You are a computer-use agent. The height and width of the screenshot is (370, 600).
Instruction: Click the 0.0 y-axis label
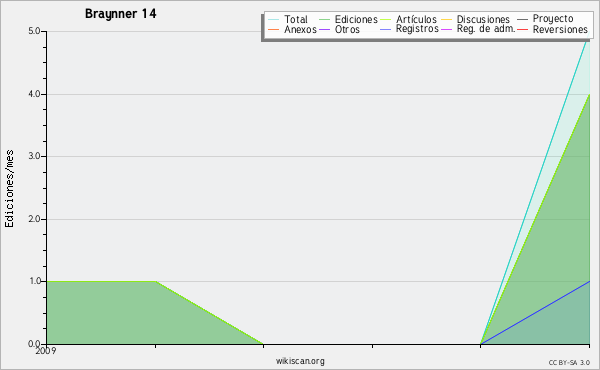[x=34, y=344]
